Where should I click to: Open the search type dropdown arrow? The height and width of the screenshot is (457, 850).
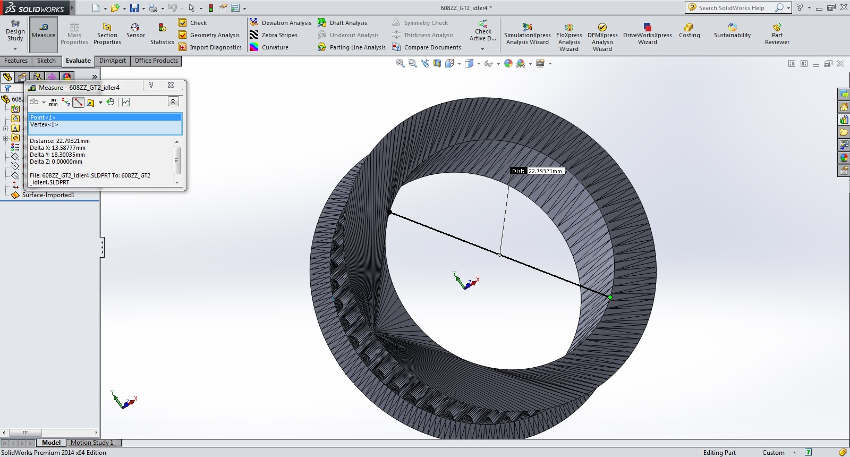point(789,8)
